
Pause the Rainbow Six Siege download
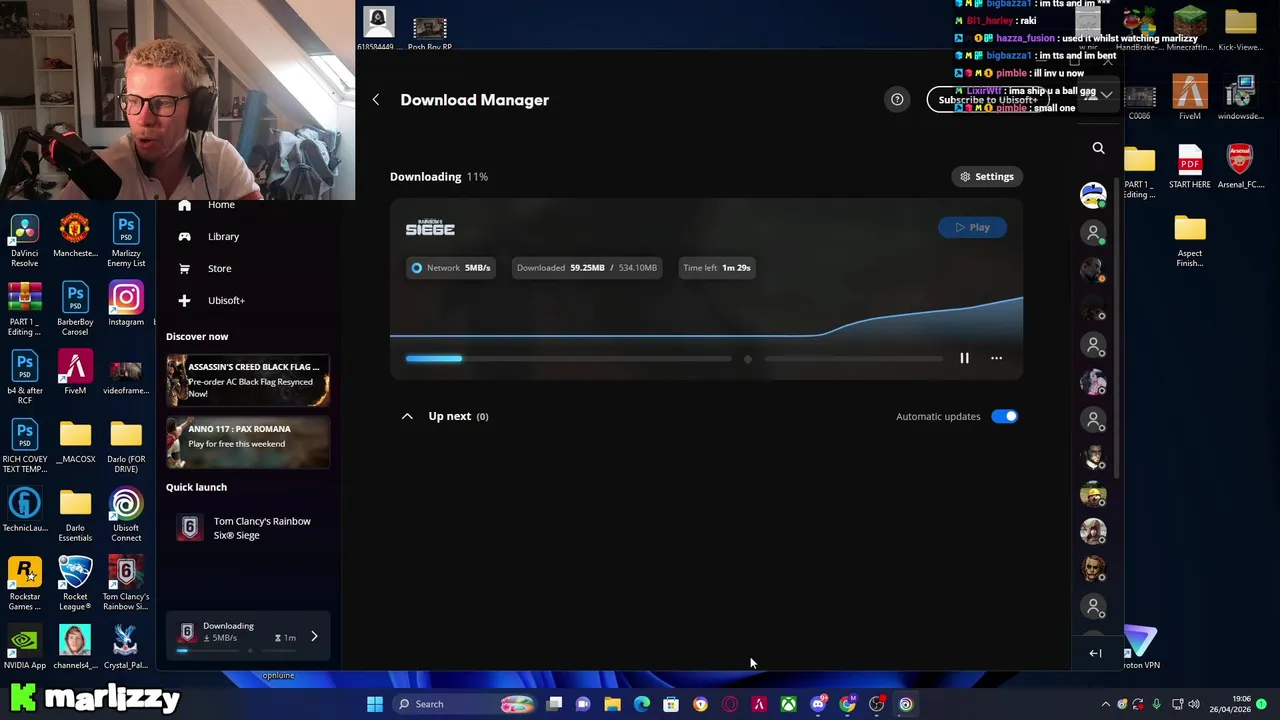click(964, 358)
